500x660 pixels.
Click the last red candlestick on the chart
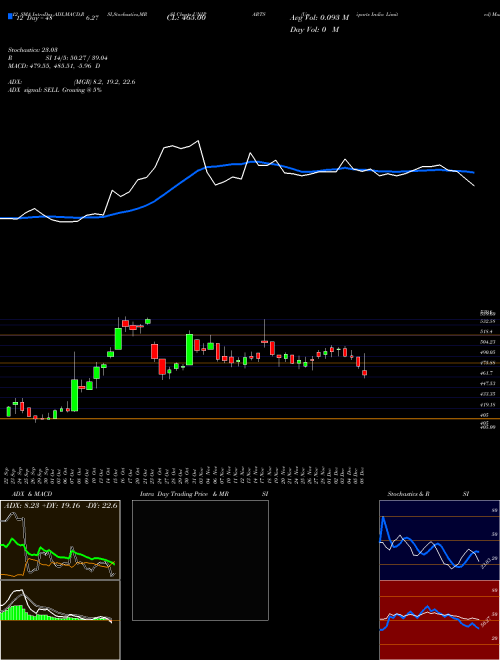[x=364, y=373]
